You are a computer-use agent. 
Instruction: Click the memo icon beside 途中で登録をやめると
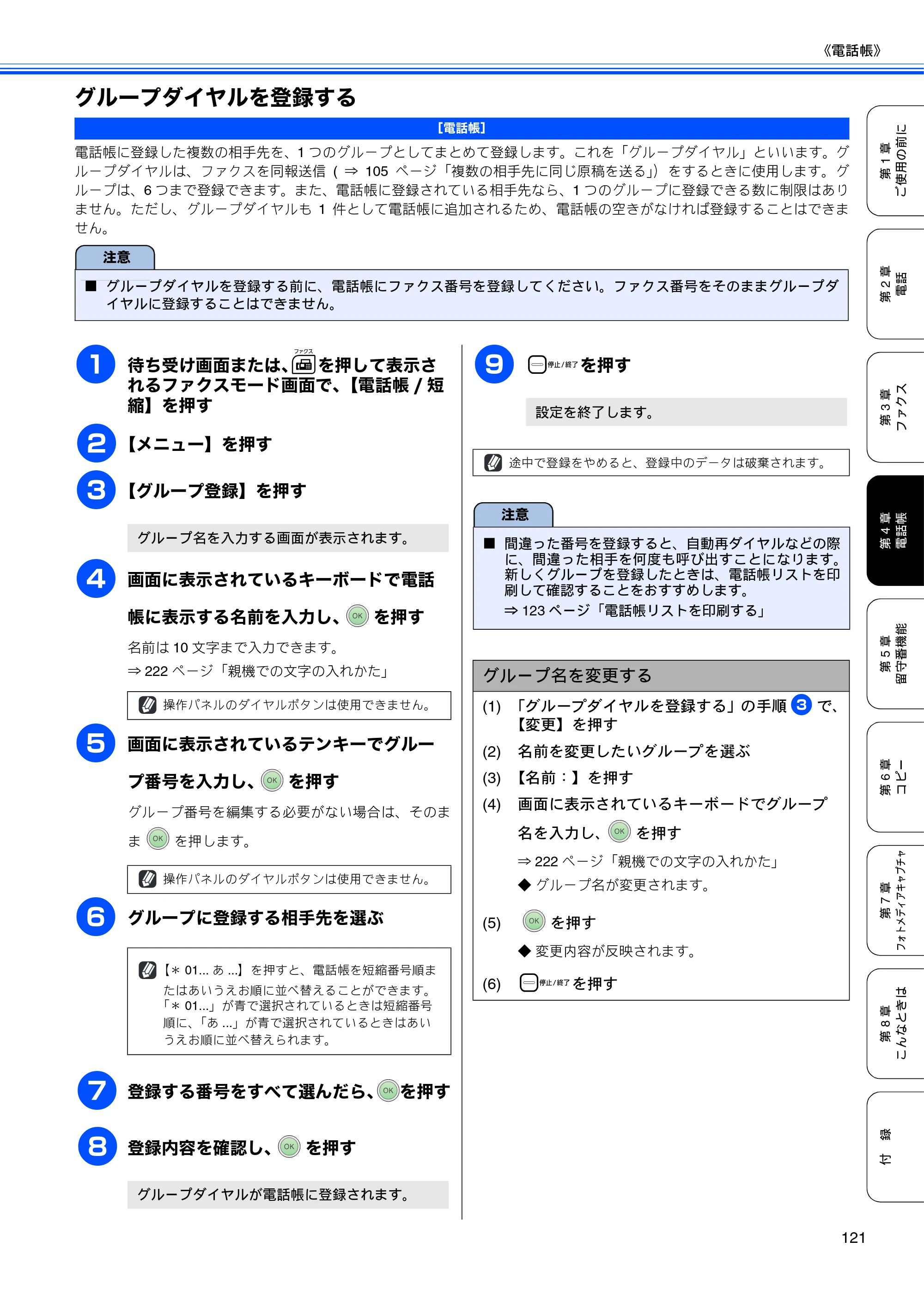(x=493, y=462)
